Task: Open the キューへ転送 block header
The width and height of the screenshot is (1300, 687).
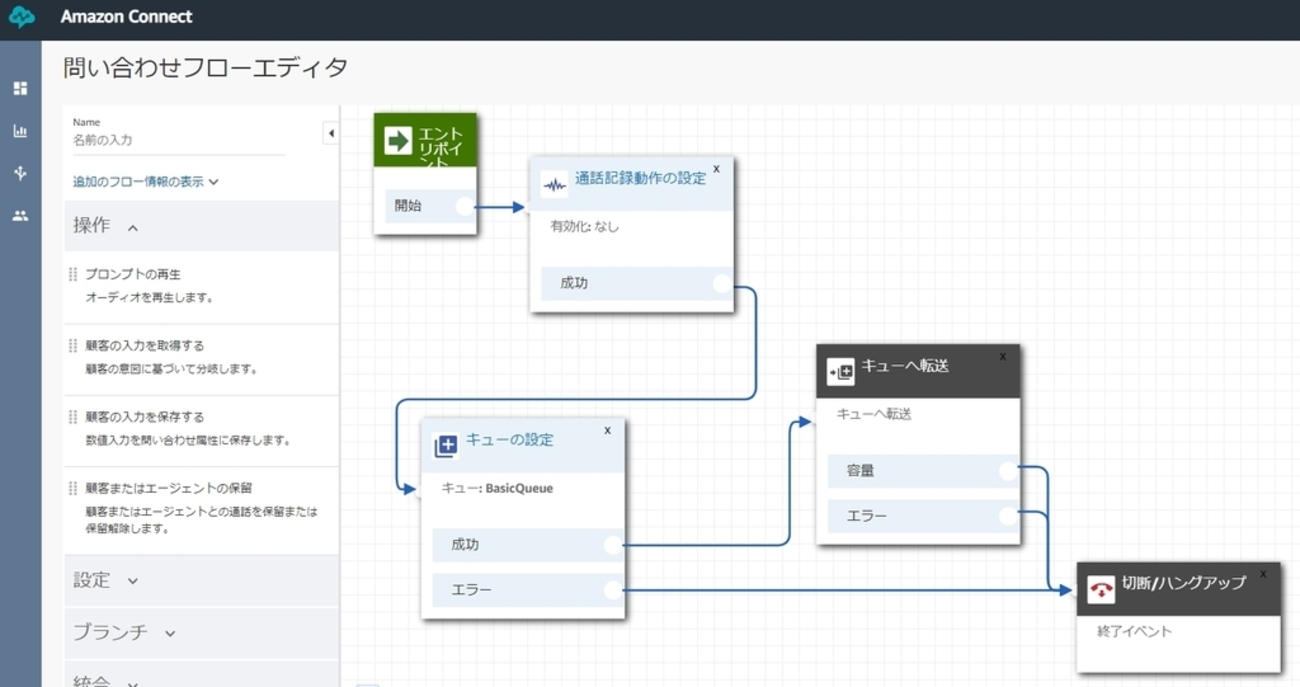Action: 918,371
